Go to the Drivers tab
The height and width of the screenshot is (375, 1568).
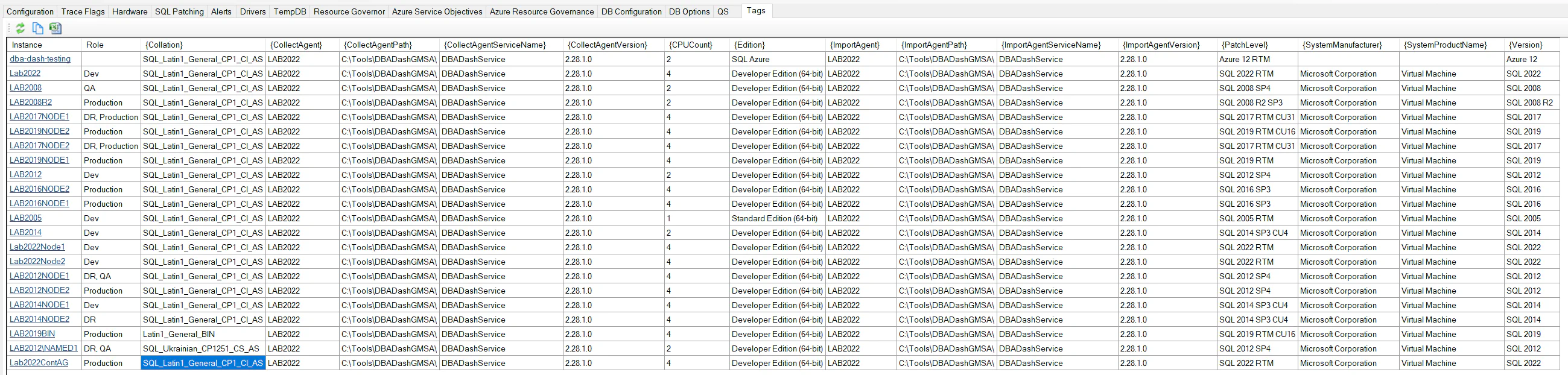pyautogui.click(x=253, y=11)
